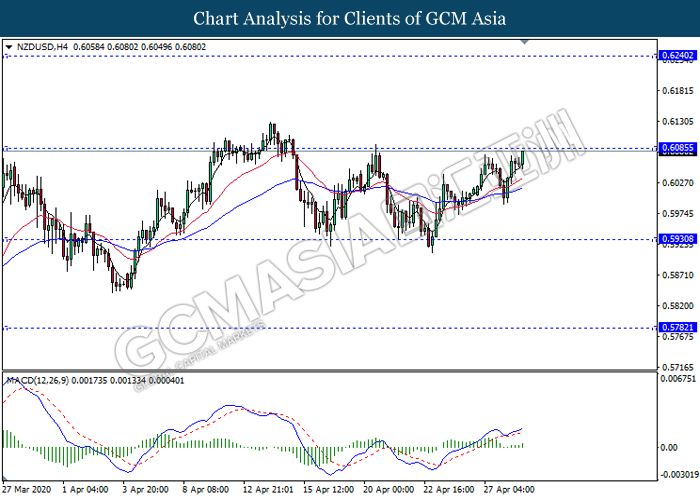Click the 15 Apr 12:00 time label
The height and width of the screenshot is (500, 700).
[329, 490]
